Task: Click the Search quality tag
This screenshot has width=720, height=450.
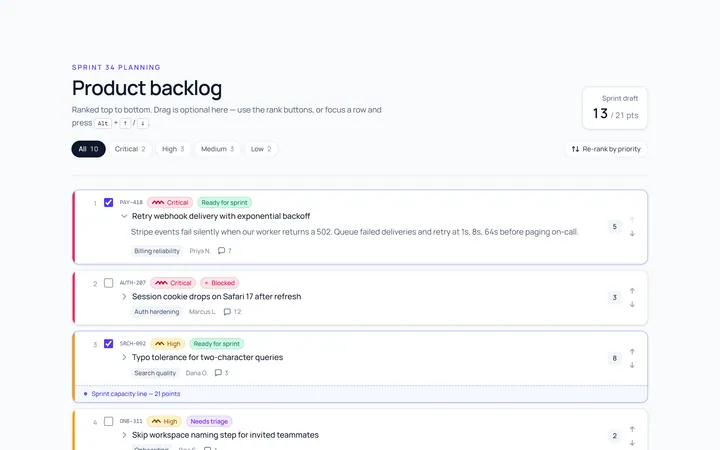Action: click(155, 373)
